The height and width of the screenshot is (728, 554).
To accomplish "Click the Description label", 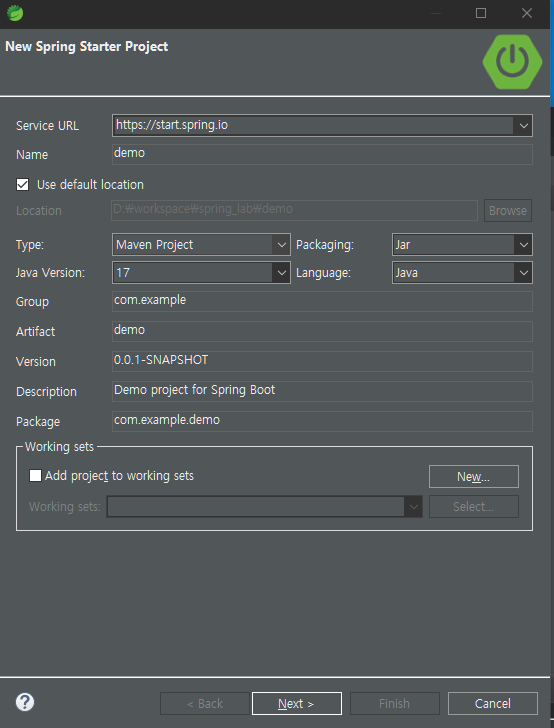I will [46, 392].
